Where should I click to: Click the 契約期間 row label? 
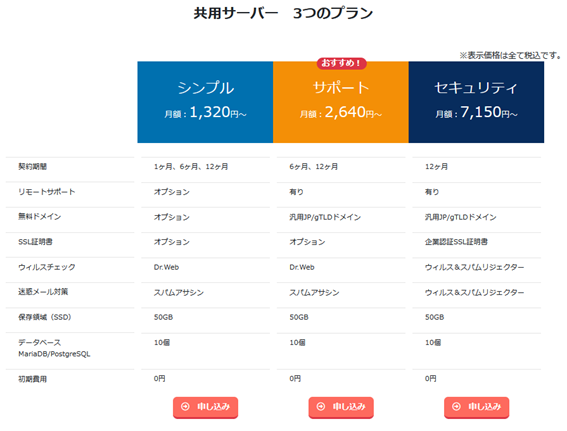33,167
